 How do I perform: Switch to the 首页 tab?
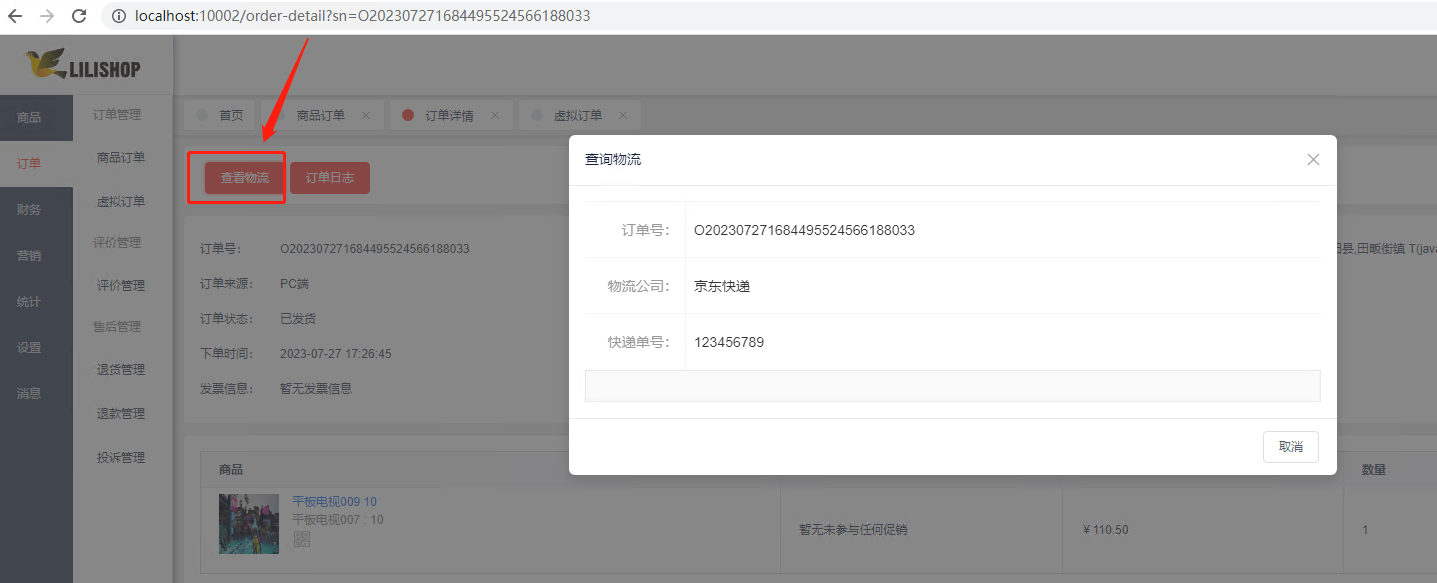point(221,115)
